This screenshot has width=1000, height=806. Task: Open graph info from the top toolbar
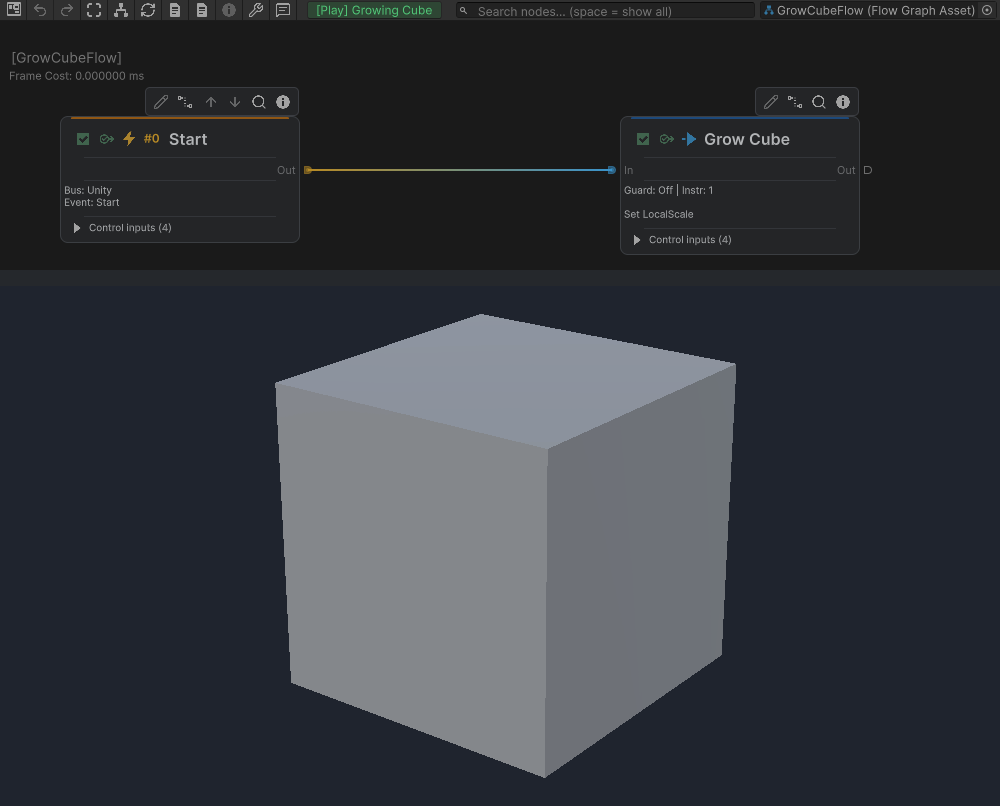(x=229, y=10)
